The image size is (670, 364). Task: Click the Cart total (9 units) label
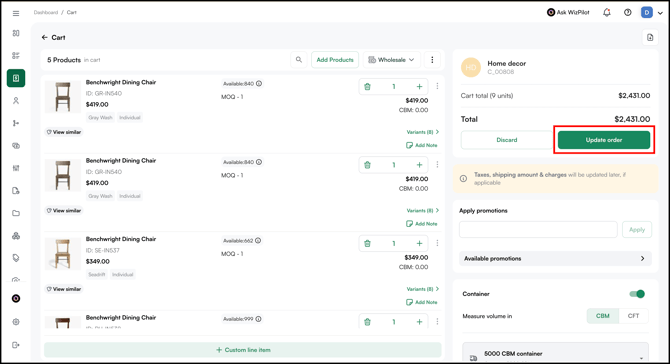coord(487,96)
